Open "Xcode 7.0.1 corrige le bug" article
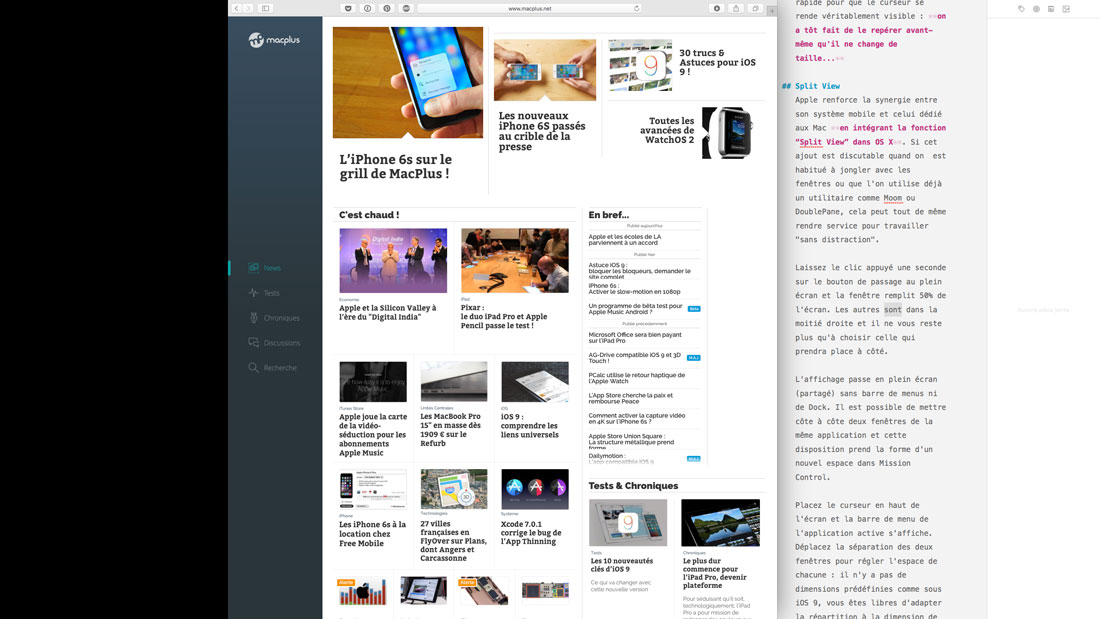The height and width of the screenshot is (619, 1100). (x=531, y=533)
